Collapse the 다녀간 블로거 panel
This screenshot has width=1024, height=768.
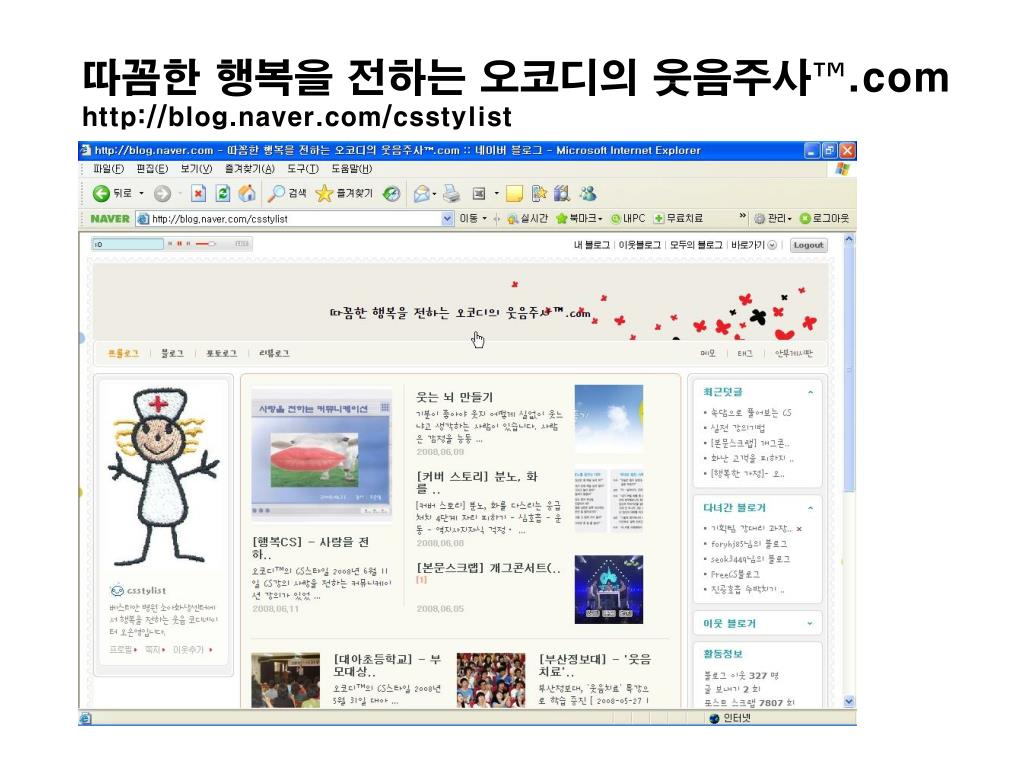point(810,508)
